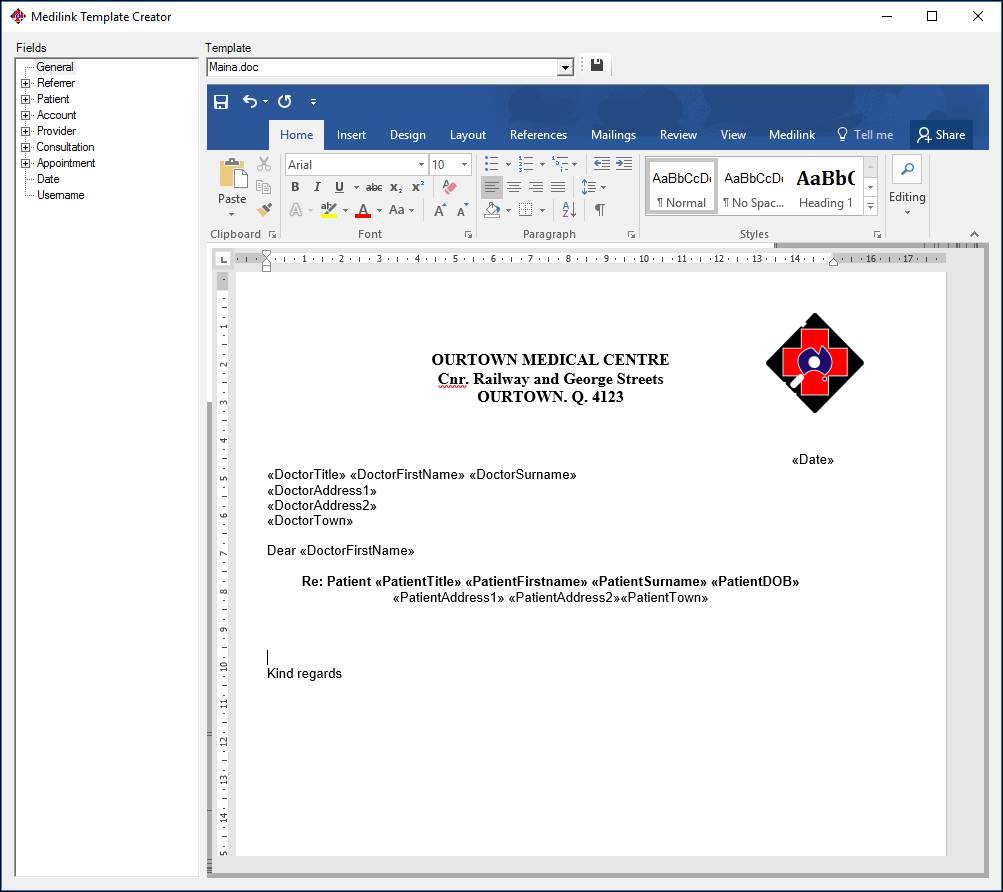
Task: Click the Word save icon in quick access toolbar
Action: [x=221, y=102]
